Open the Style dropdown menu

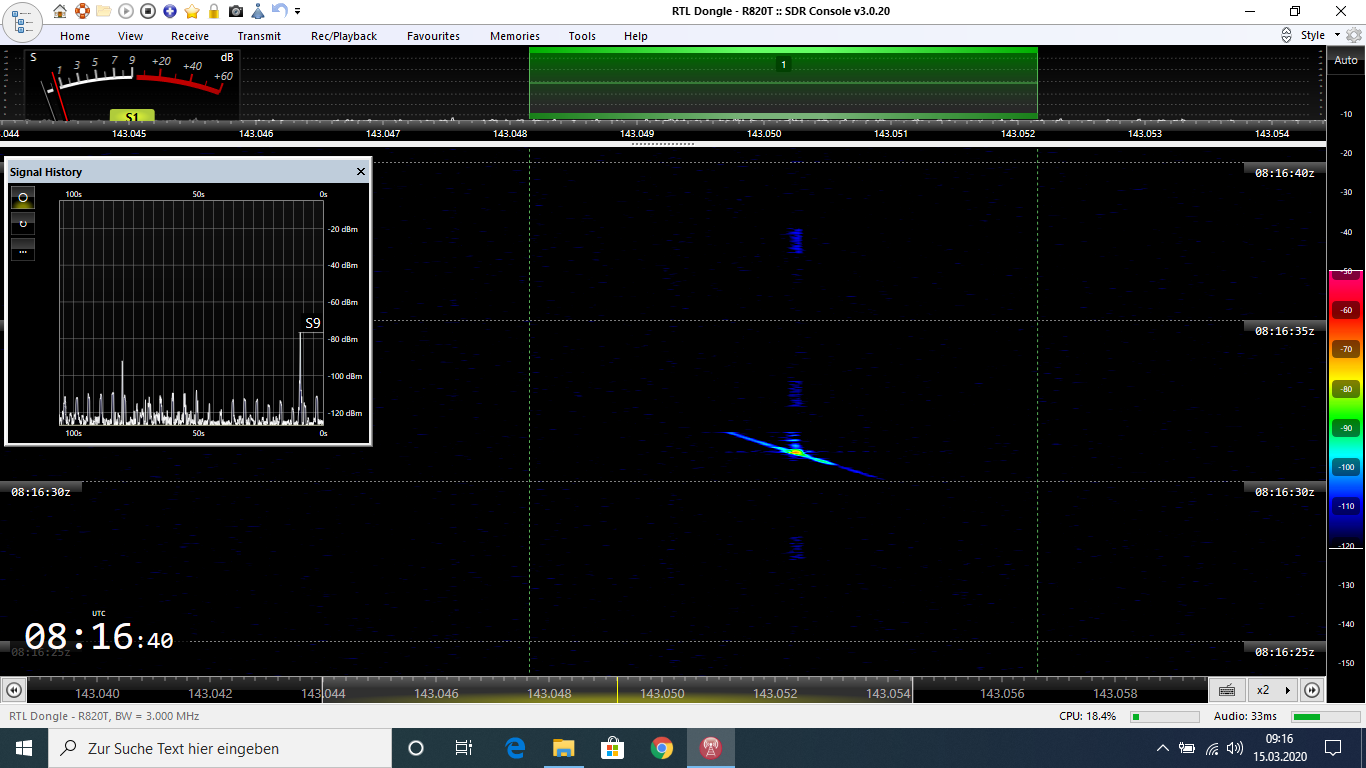(1320, 35)
